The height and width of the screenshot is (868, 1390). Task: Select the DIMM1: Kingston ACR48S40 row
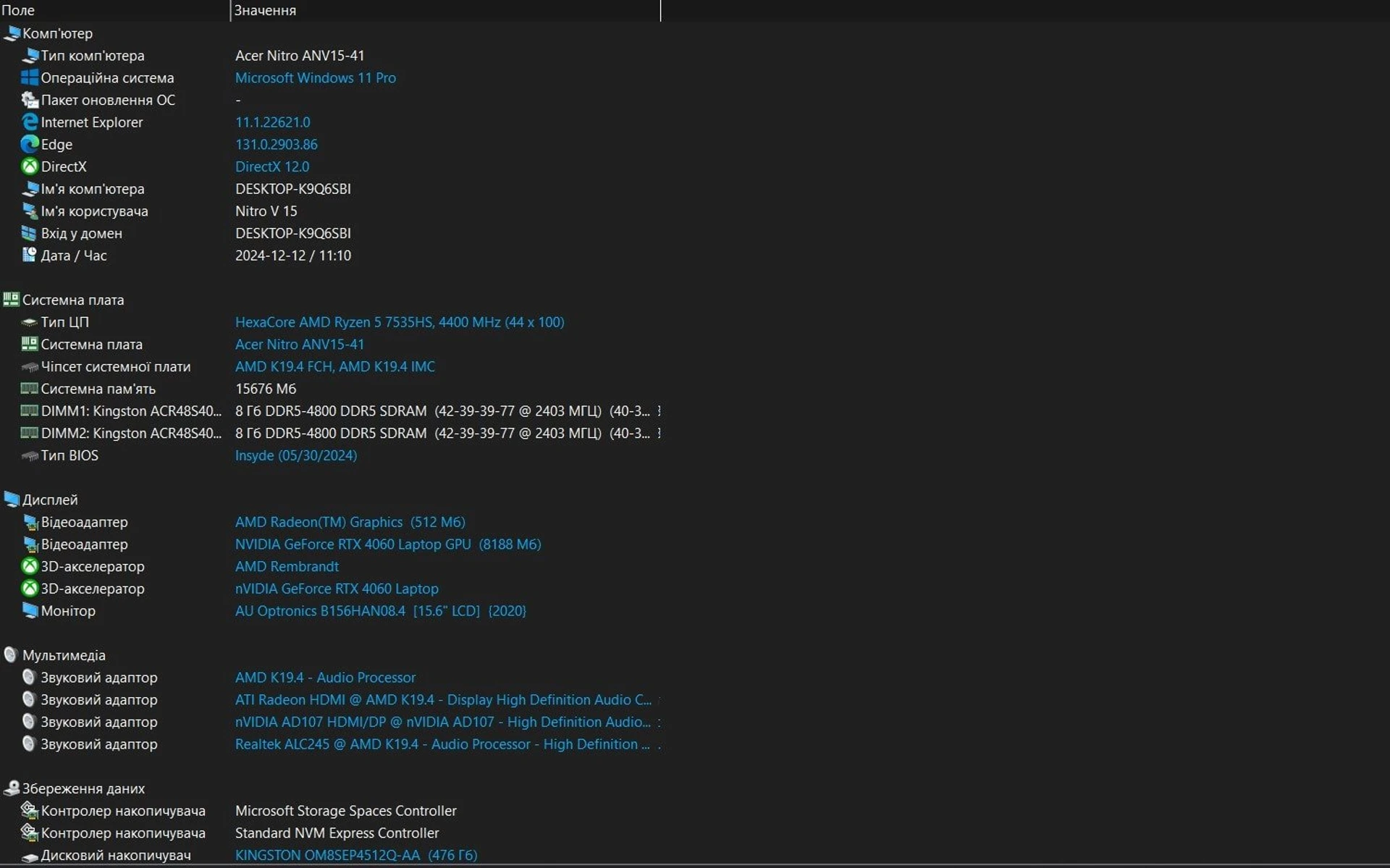[x=131, y=411]
